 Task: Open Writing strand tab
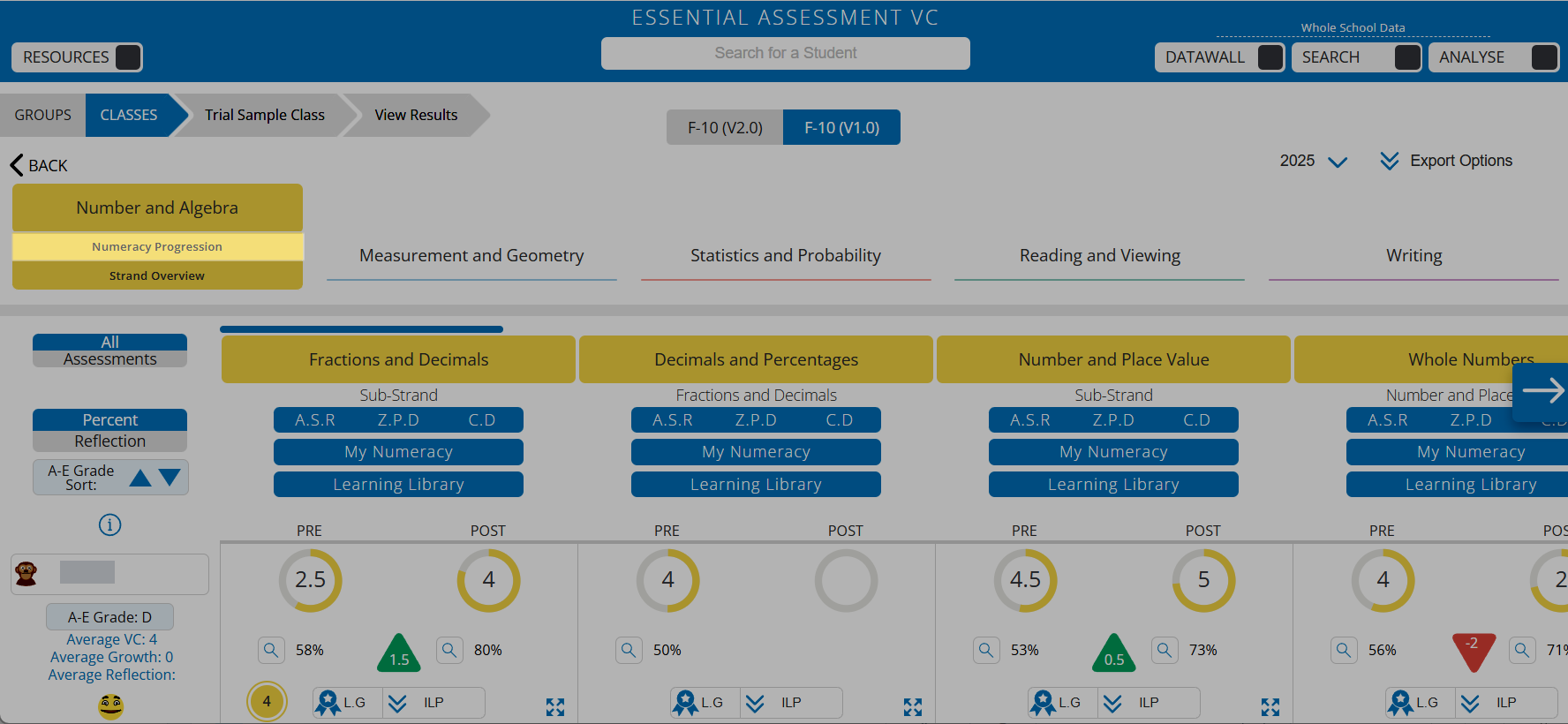1413,256
